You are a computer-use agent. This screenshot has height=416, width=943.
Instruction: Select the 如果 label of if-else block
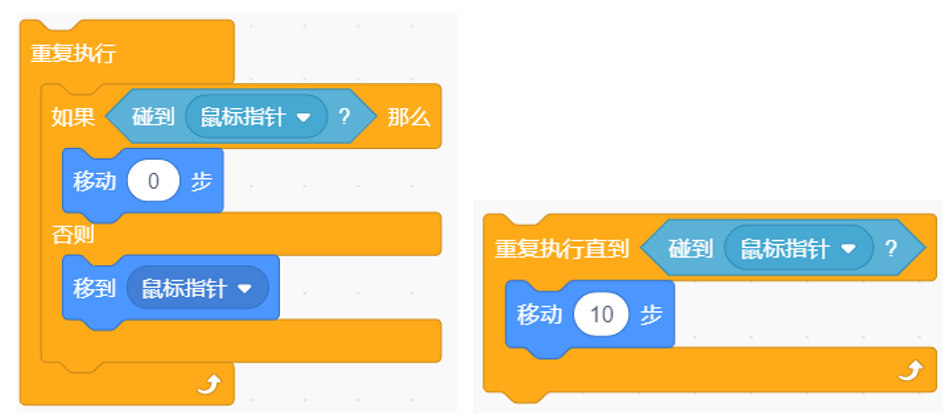[73, 117]
